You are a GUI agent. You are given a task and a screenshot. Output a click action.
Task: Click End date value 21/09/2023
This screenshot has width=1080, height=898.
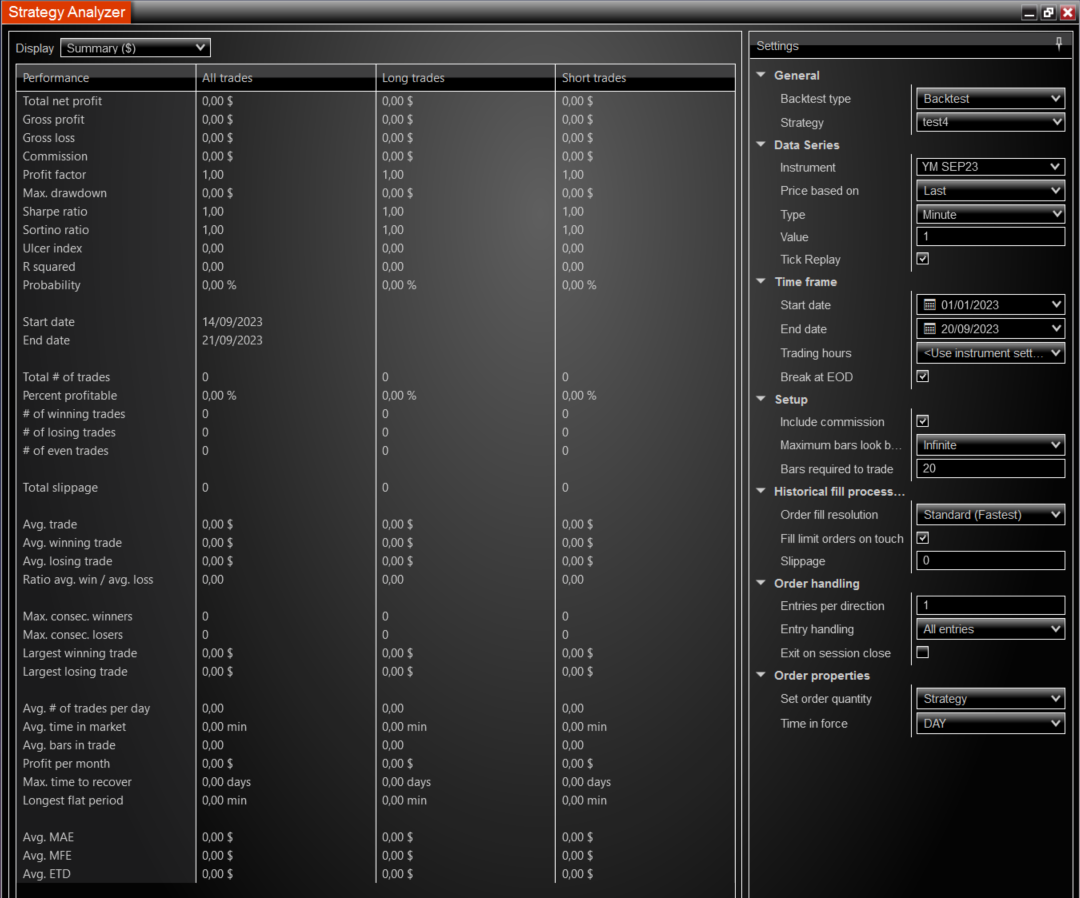point(232,340)
